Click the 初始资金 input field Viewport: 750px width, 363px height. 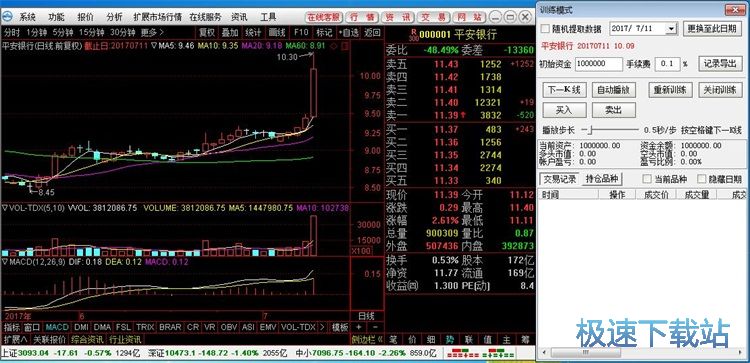[598, 64]
